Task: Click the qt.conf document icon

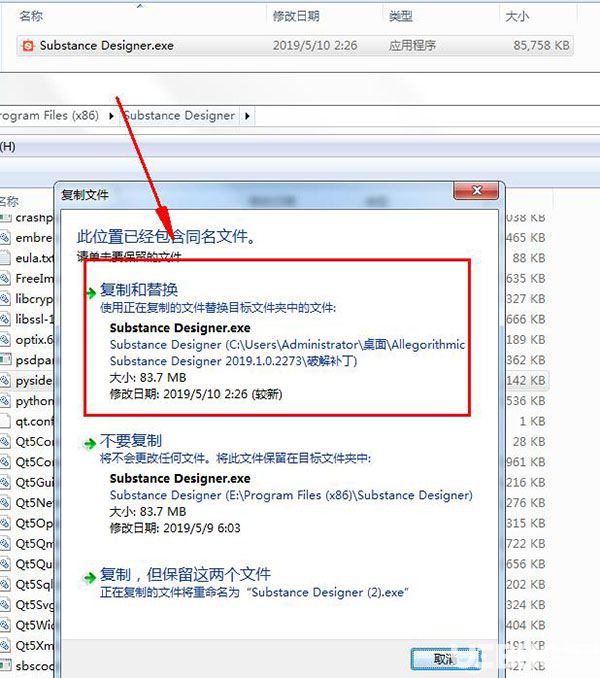Action: (5, 421)
